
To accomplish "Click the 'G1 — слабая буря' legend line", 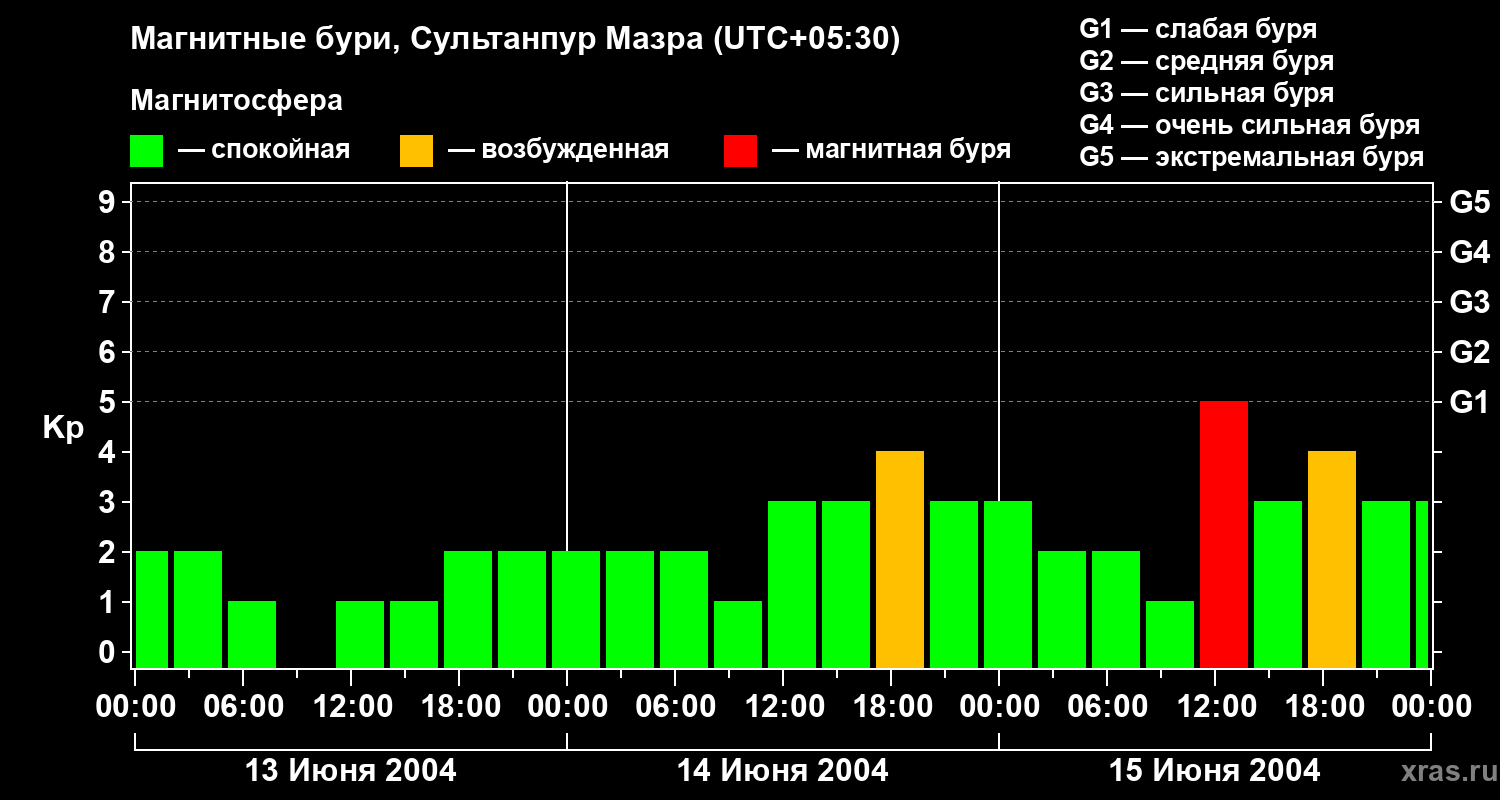I will 1198,29.
